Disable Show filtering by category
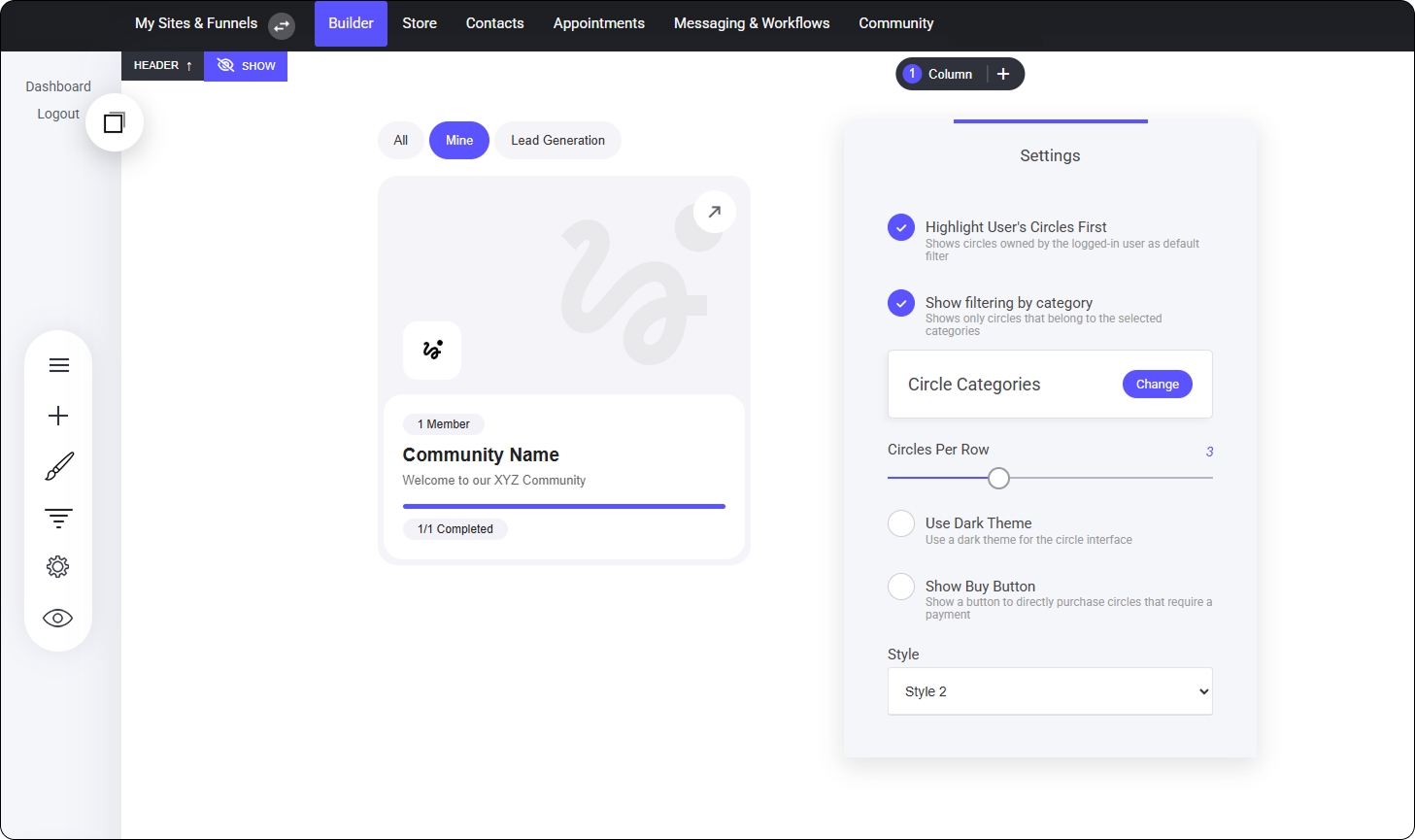This screenshot has height=840, width=1415. pyautogui.click(x=901, y=303)
